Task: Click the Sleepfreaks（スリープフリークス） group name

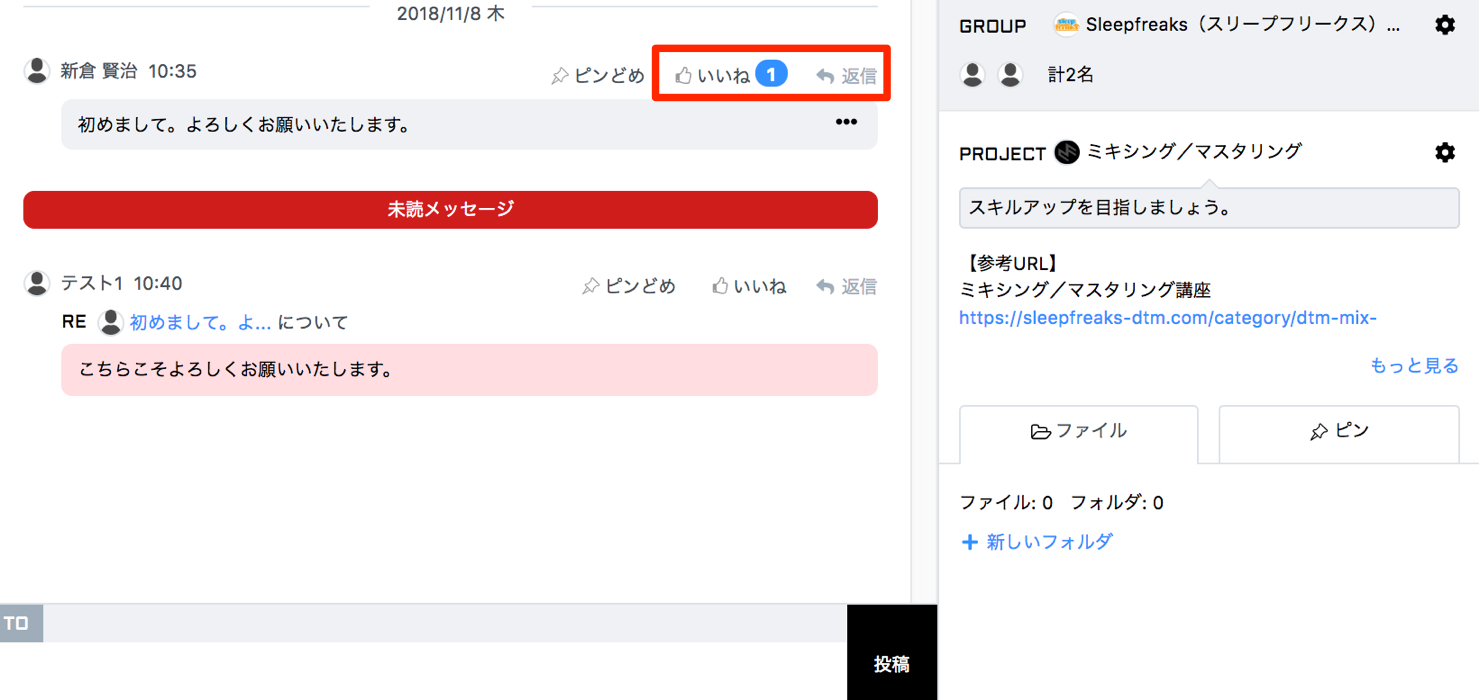Action: [1243, 25]
